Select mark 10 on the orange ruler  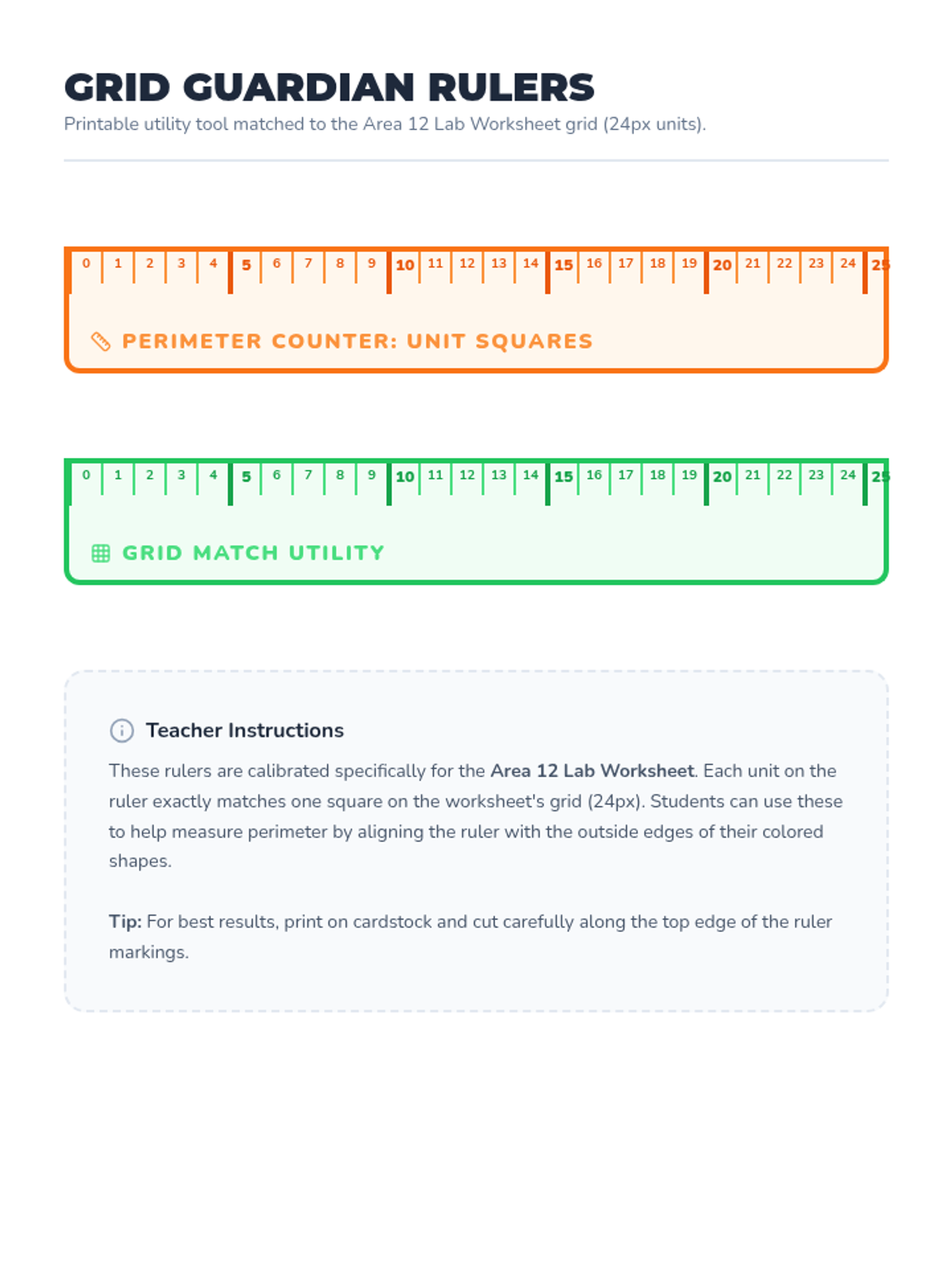pos(405,265)
